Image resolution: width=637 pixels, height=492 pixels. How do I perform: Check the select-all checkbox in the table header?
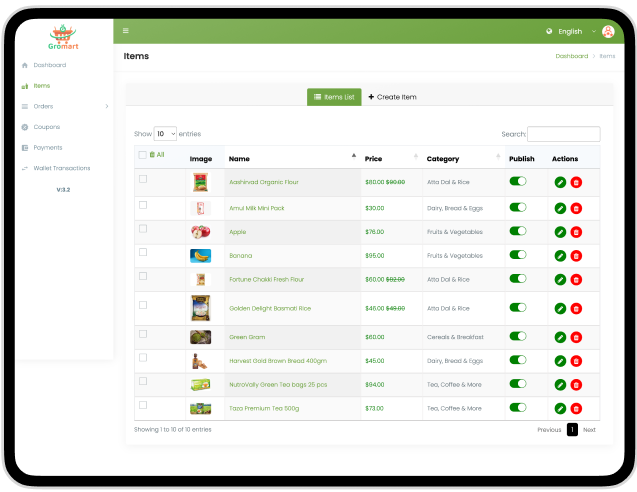point(142,155)
